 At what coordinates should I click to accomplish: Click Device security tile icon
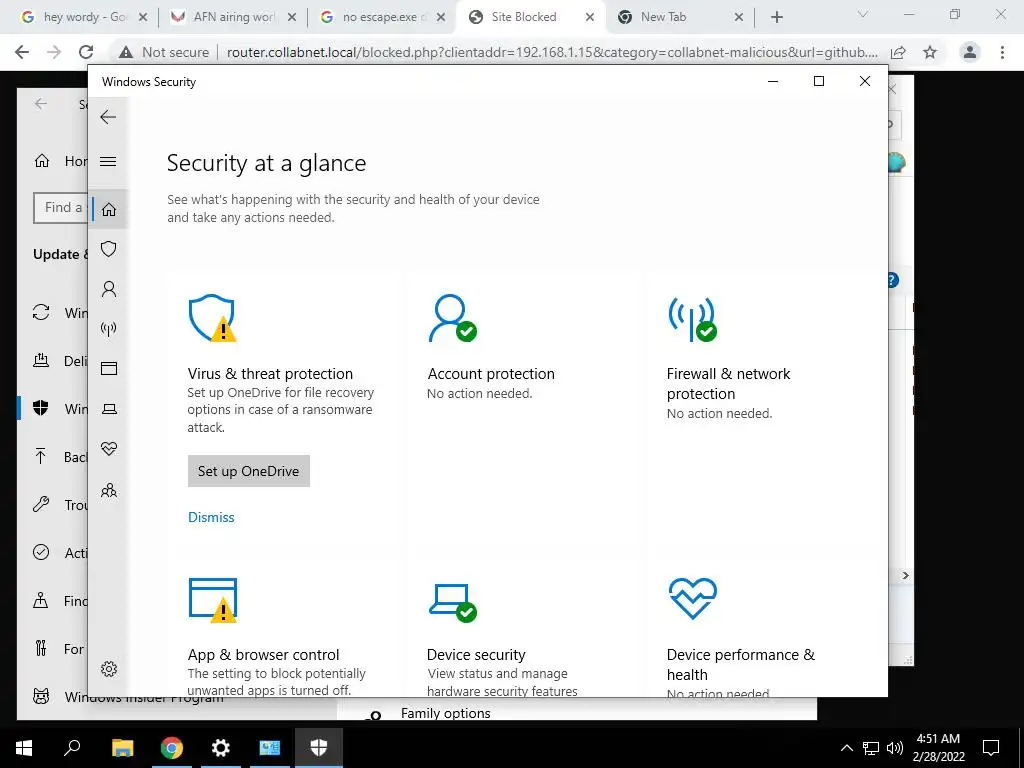[453, 602]
